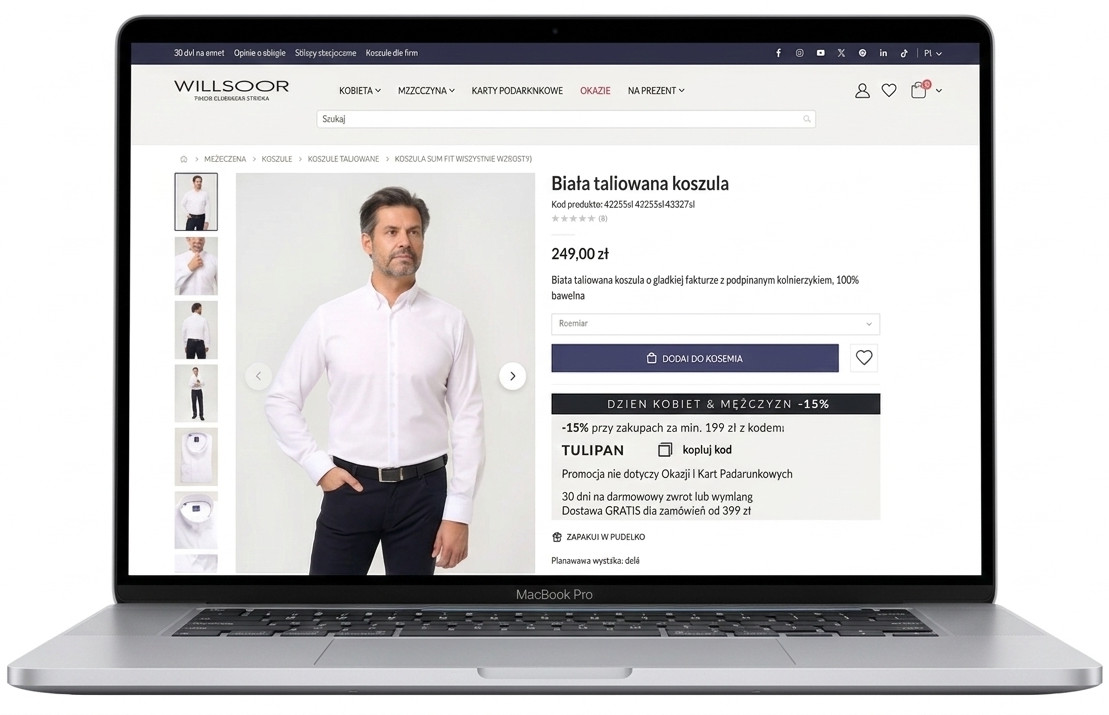This screenshot has height=715, width=1109.
Task: Open the Instagram profile icon
Action: (x=799, y=53)
